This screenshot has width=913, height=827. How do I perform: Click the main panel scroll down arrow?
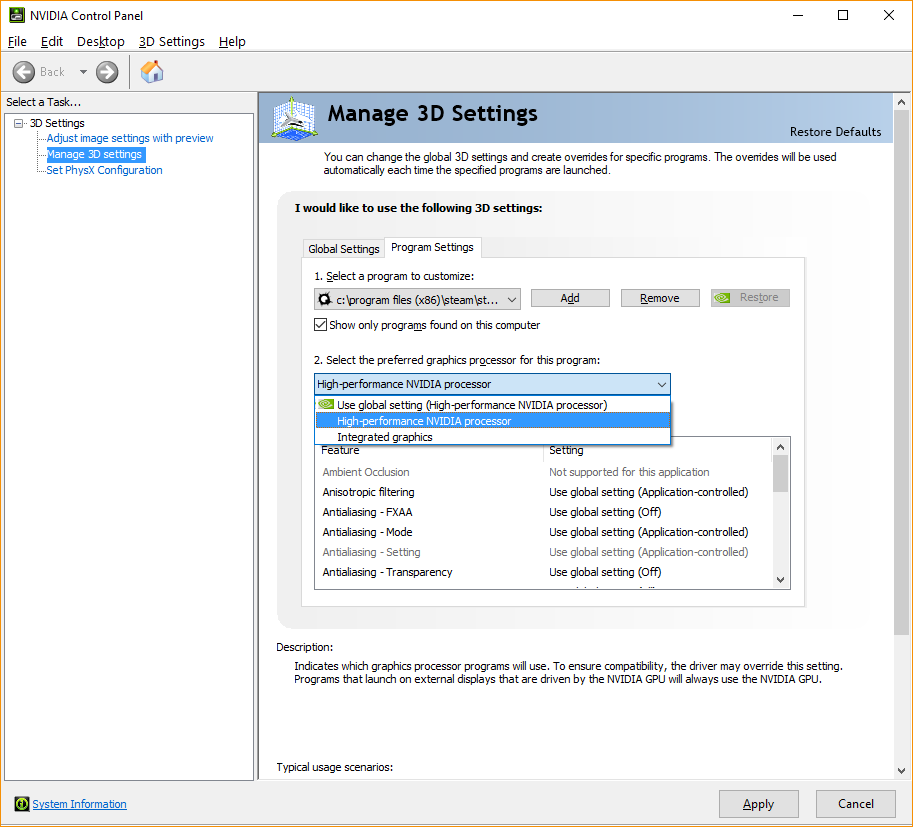click(901, 771)
